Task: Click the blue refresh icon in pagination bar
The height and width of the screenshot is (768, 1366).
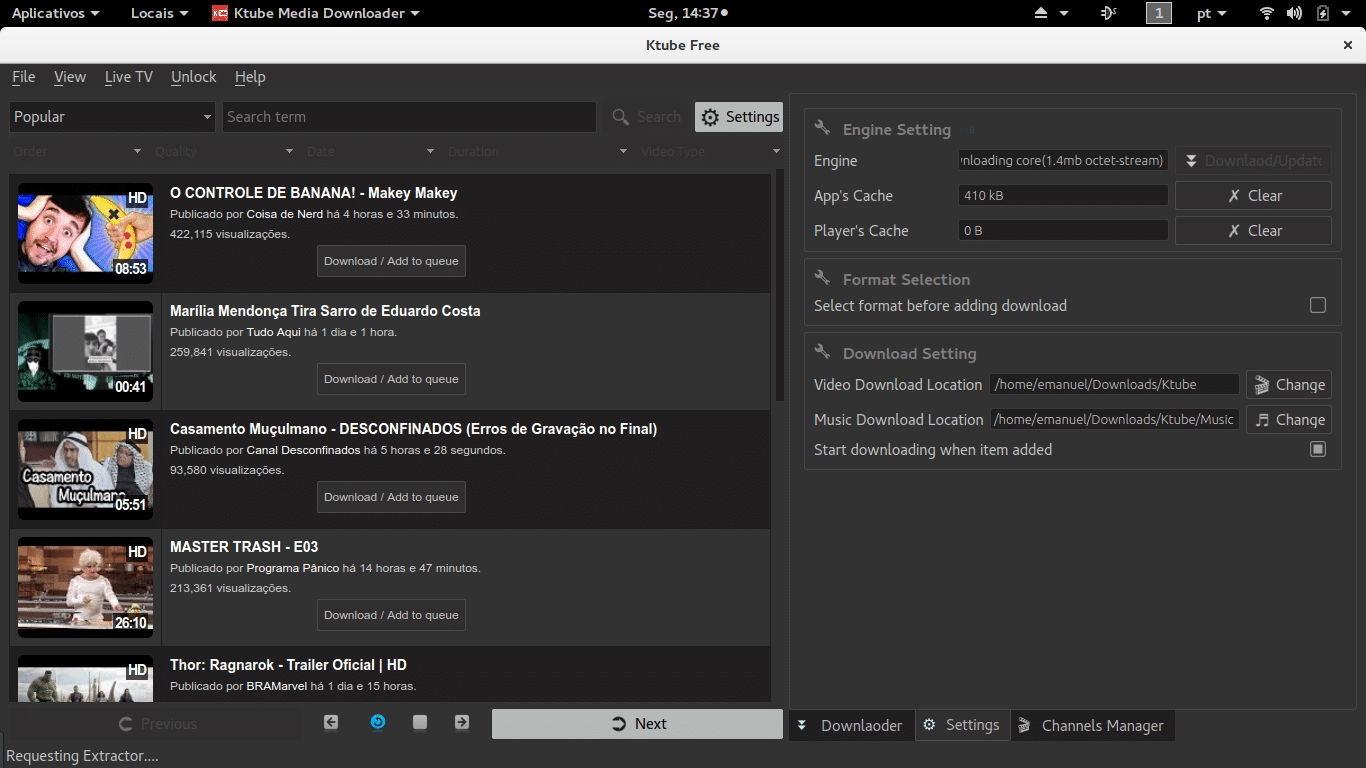Action: (x=378, y=722)
